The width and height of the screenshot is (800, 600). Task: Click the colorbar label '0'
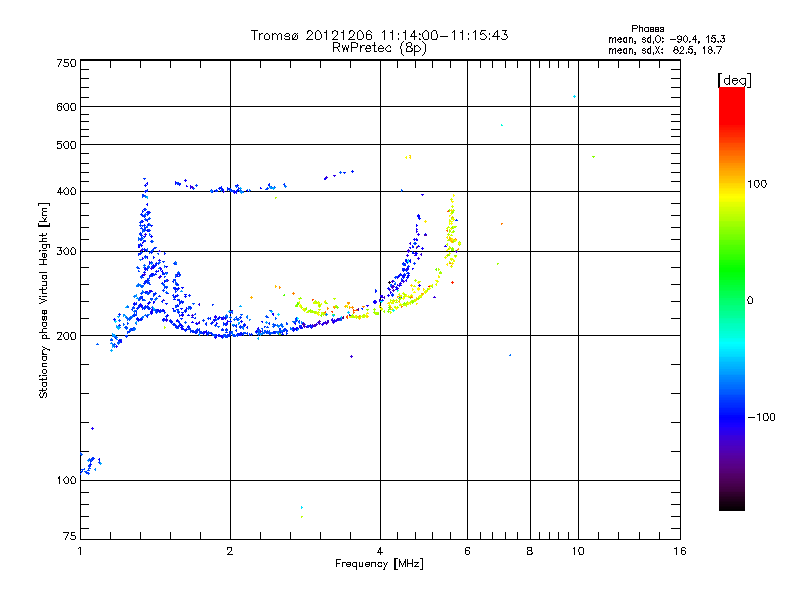(750, 301)
